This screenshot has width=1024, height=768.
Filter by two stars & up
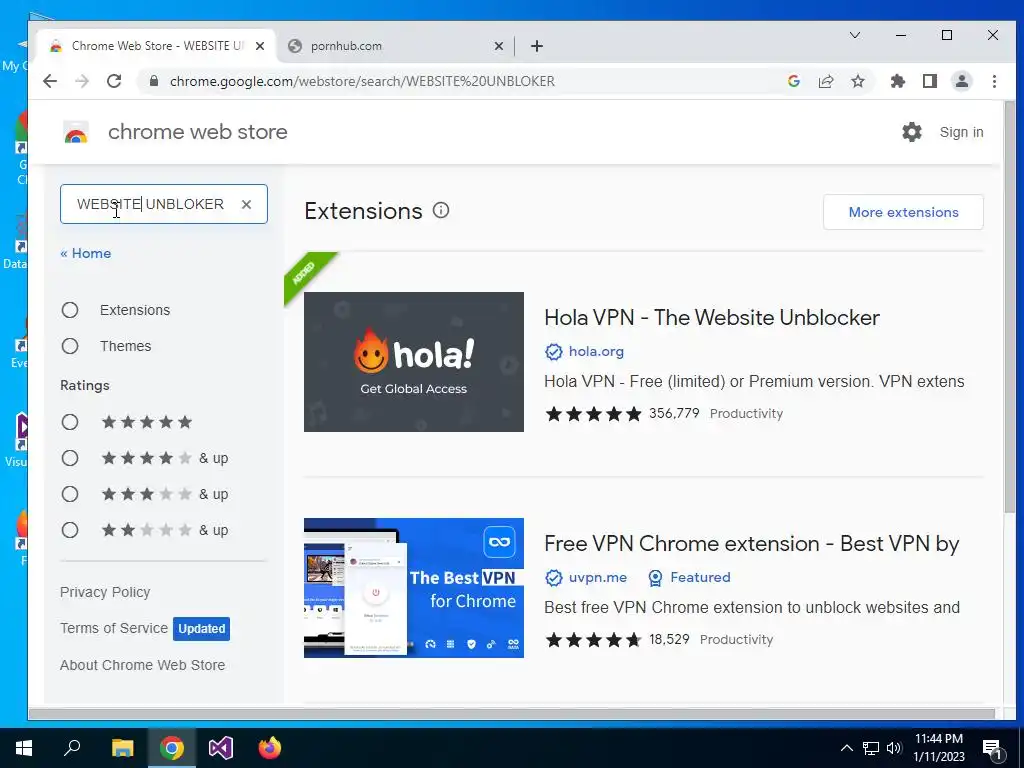coord(70,530)
